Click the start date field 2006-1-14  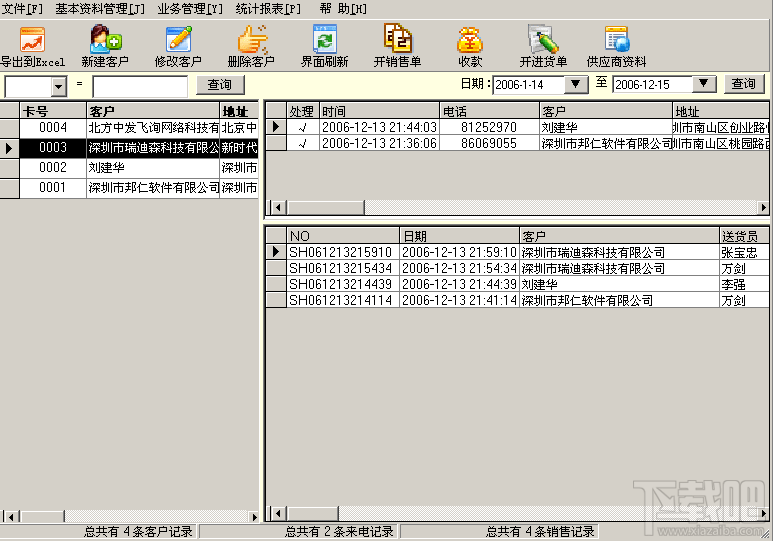[528, 85]
